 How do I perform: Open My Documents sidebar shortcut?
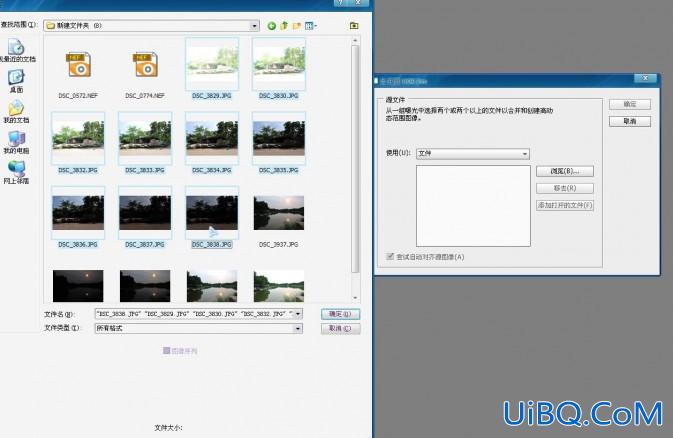pos(16,112)
